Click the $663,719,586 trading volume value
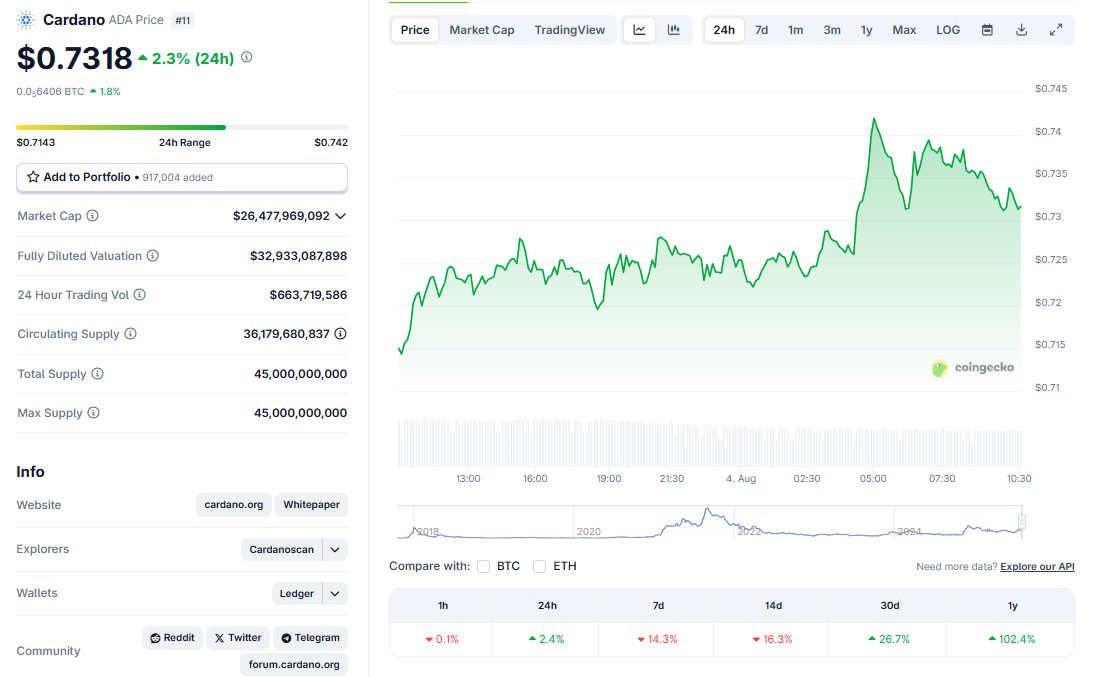Viewport: 1098px width, 677px height. click(x=308, y=295)
